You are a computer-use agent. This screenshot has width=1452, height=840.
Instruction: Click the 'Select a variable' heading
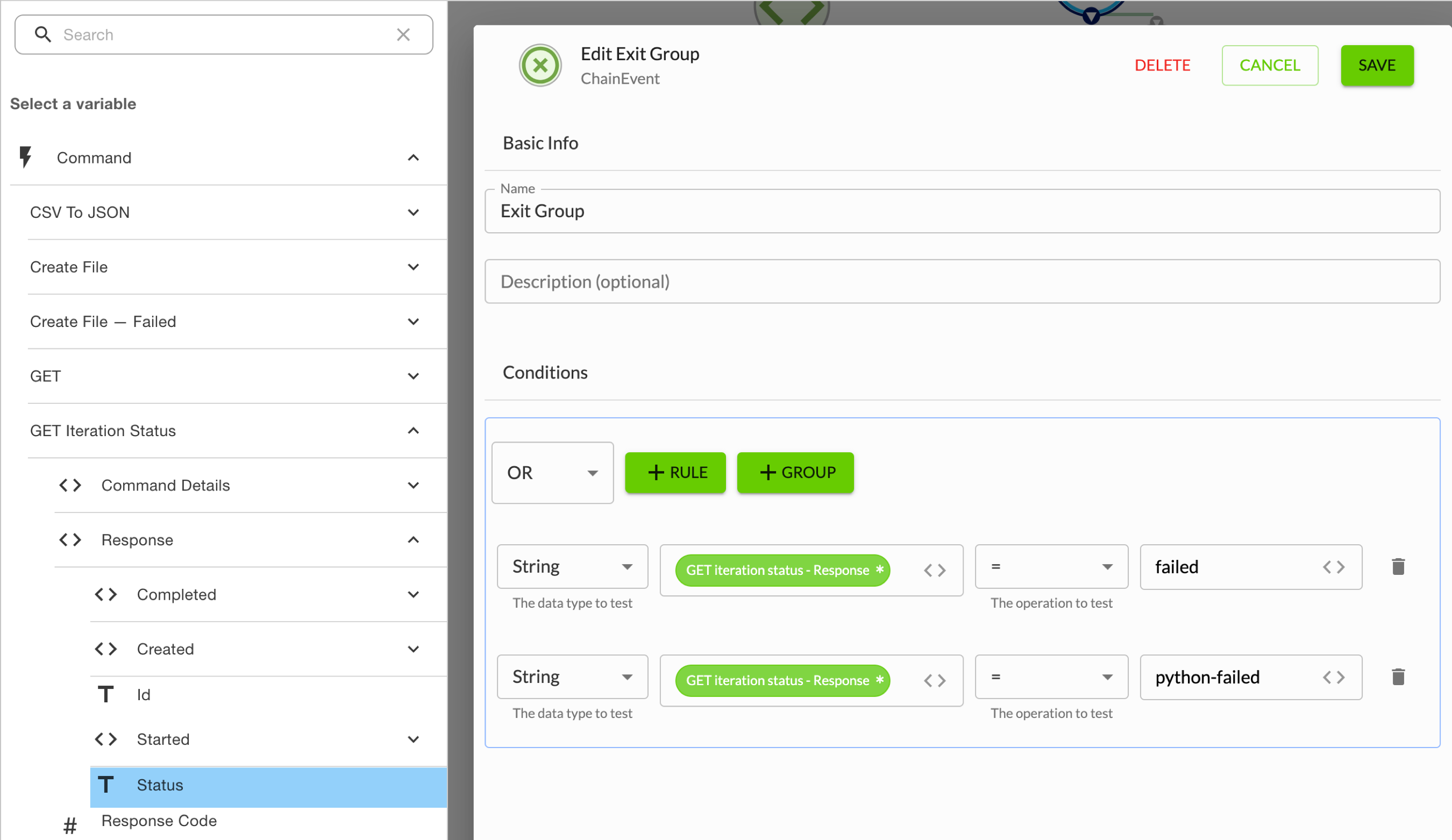click(x=73, y=104)
